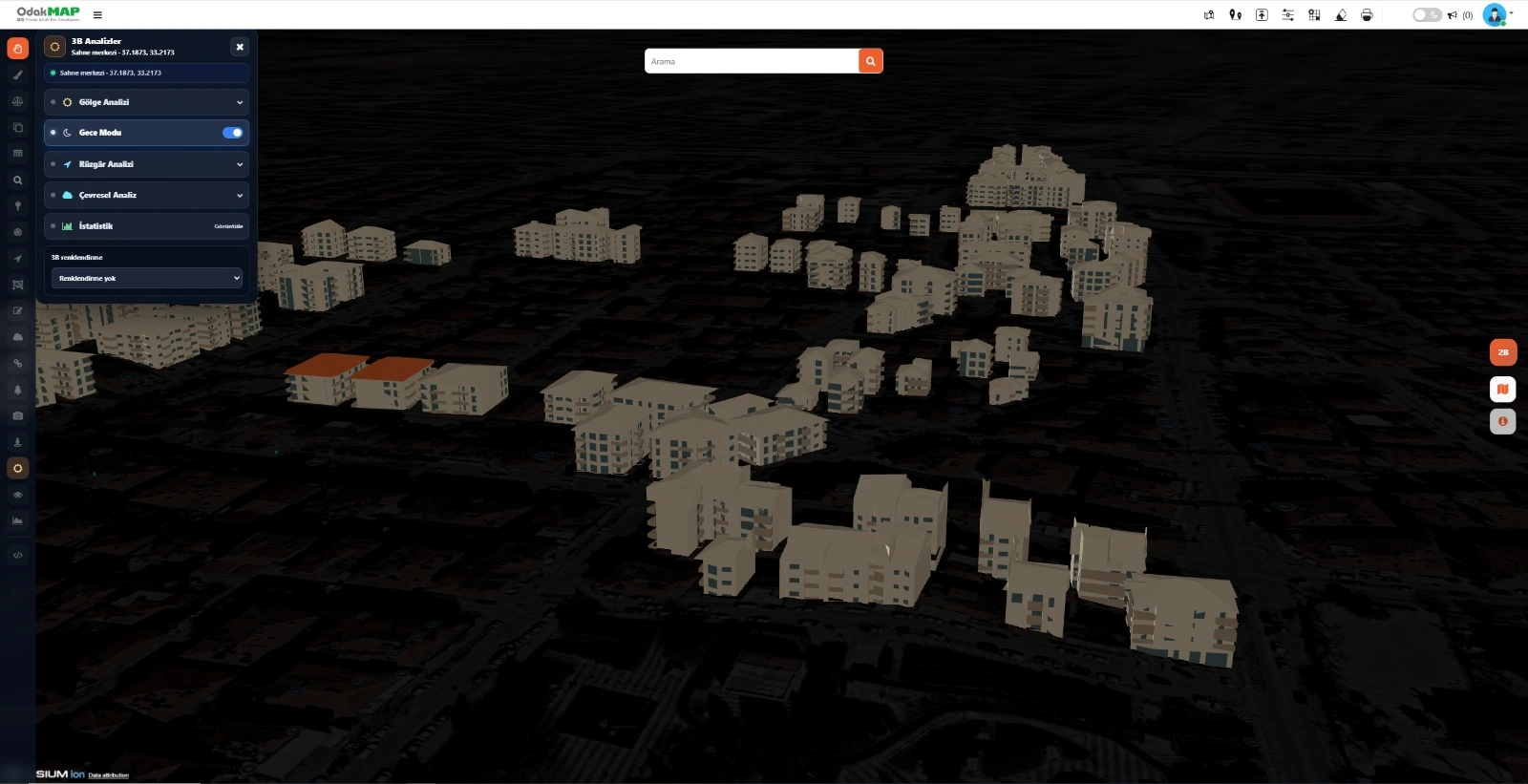
Task: Click the magnifier search icon in left sidebar
Action: pyautogui.click(x=18, y=180)
